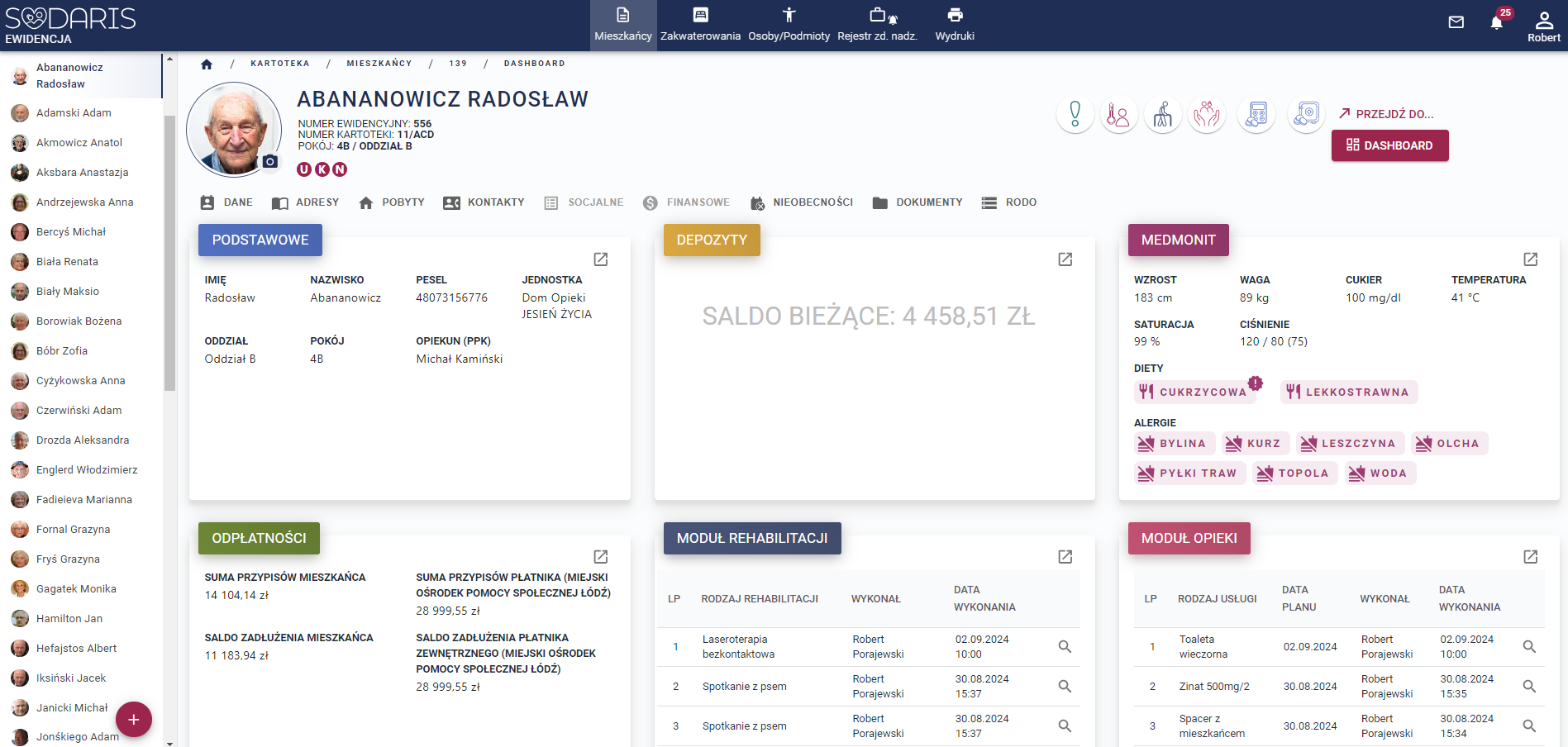Screen dimensions: 1568x747
Task: Switch to the Dokumenty tab
Action: tap(917, 202)
